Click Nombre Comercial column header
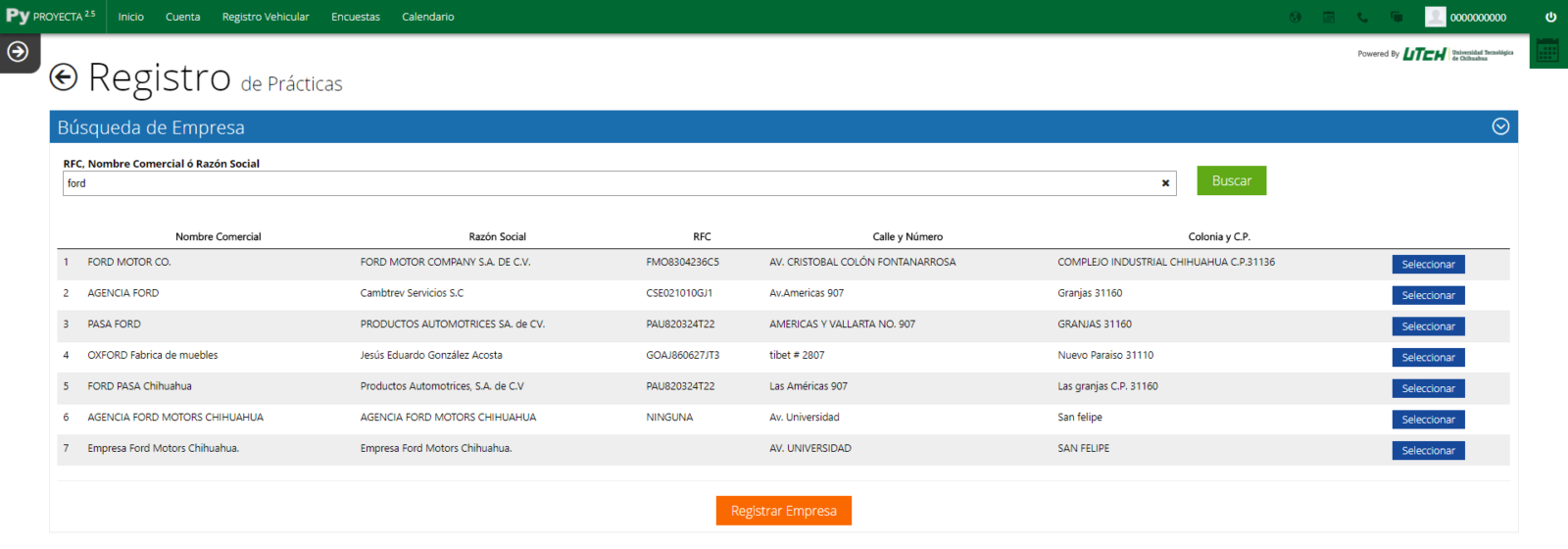The width and height of the screenshot is (1568, 549). [x=218, y=236]
